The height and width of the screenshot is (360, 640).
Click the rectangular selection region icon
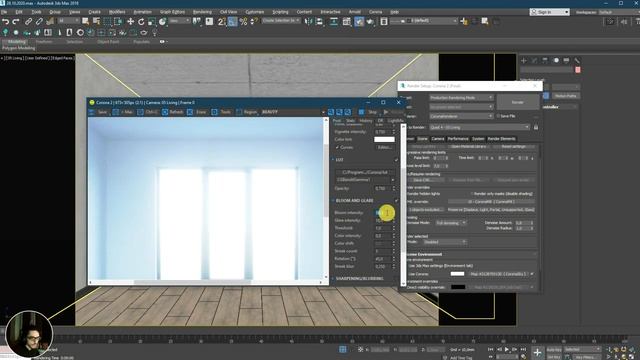pyautogui.click(x=107, y=21)
